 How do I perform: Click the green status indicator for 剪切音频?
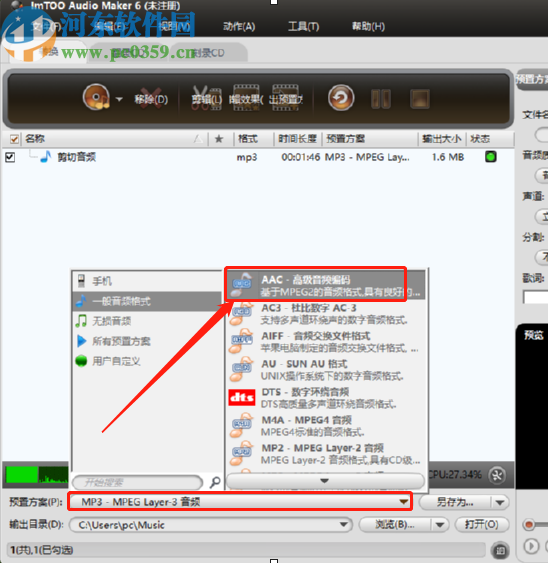(x=491, y=157)
